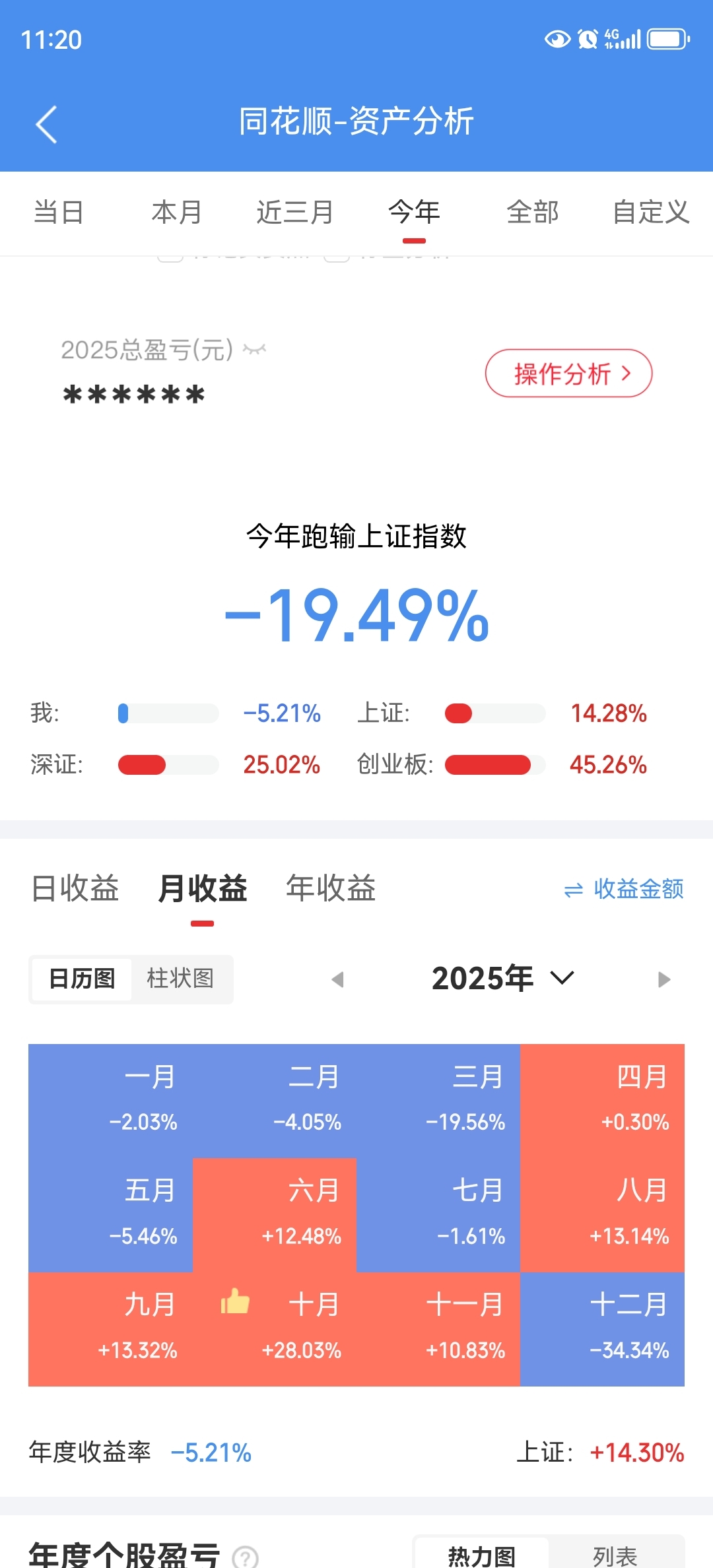Select the 热力图 view button
This screenshot has height=1568, width=713.
pyautogui.click(x=482, y=1556)
